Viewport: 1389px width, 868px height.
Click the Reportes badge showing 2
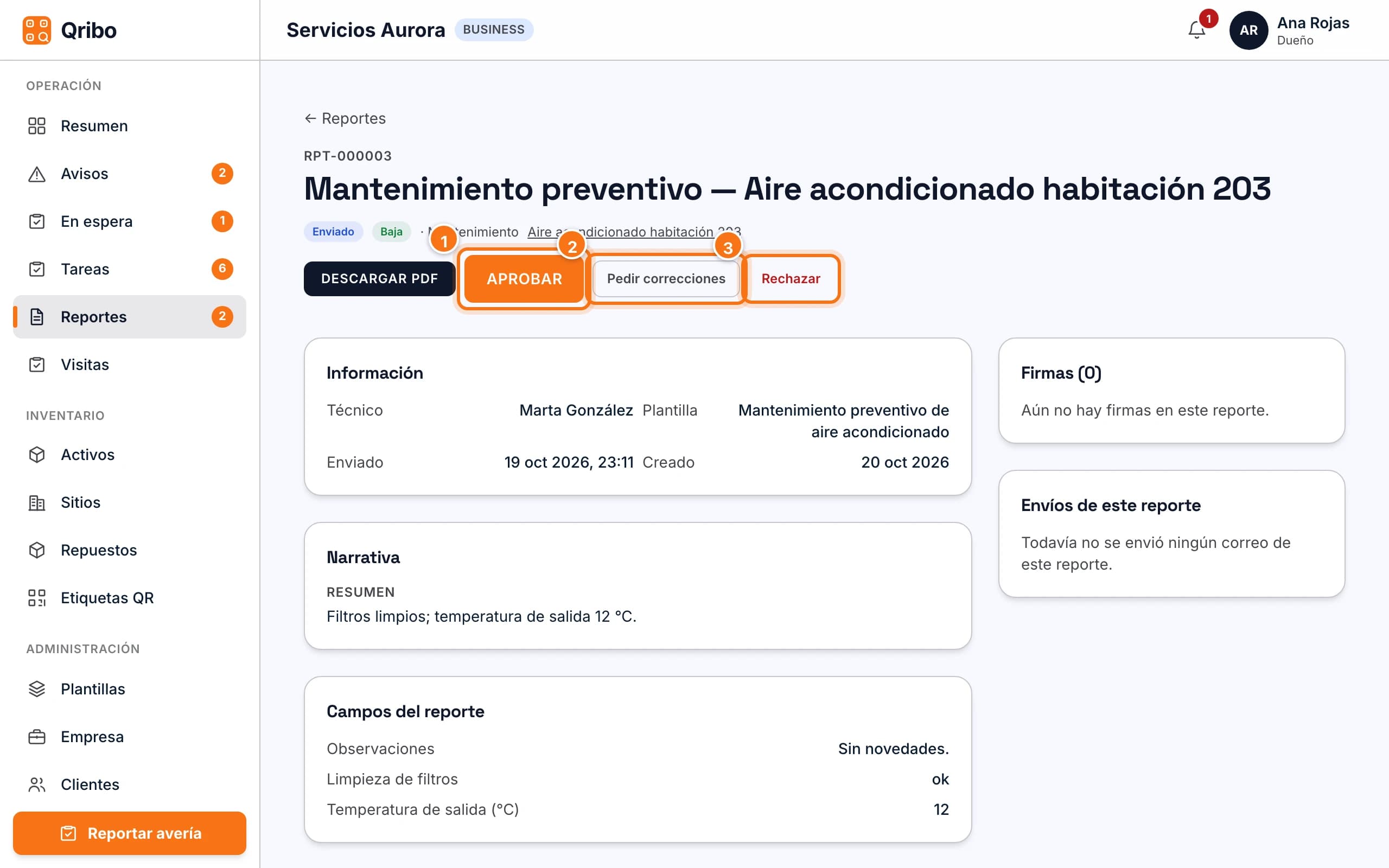[x=222, y=316]
